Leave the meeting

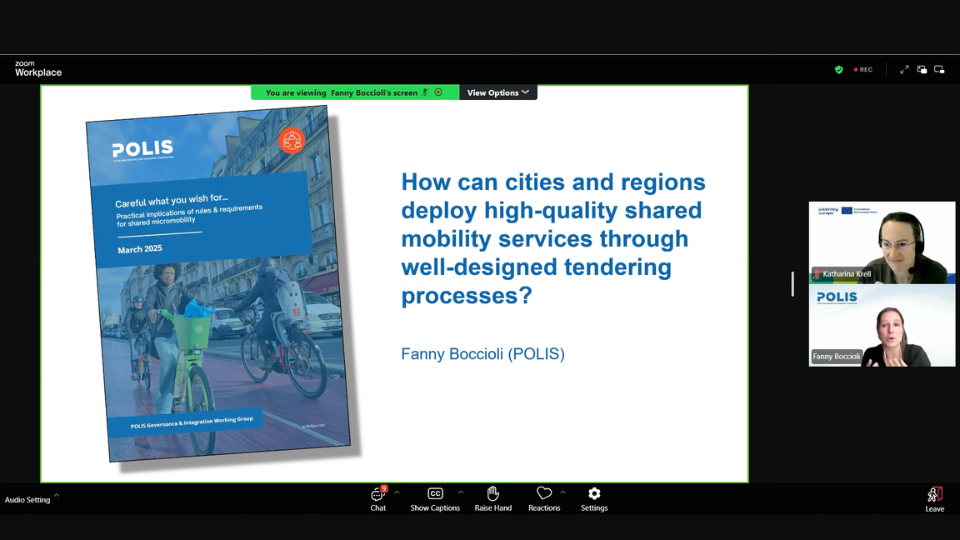934,499
